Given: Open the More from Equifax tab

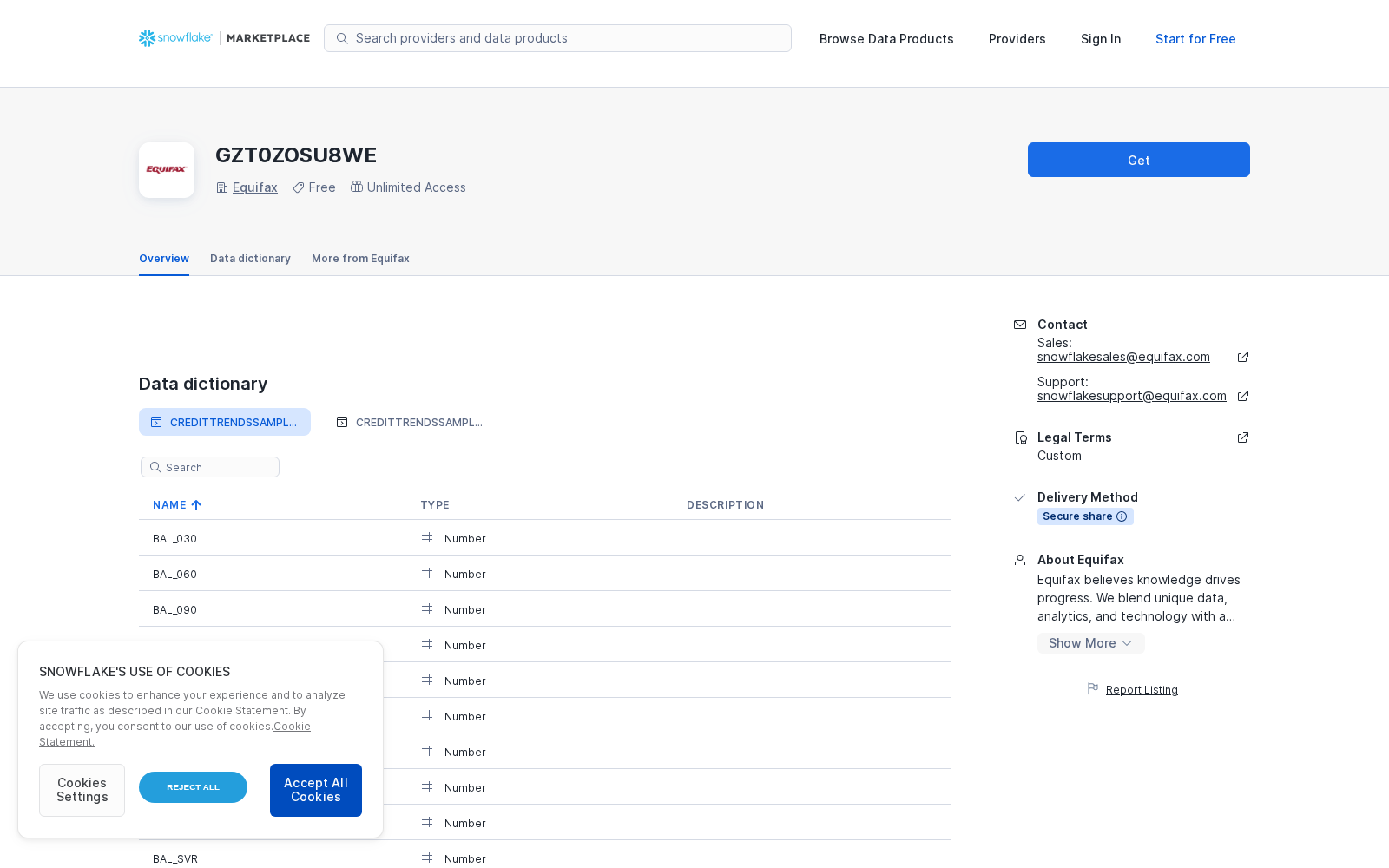Looking at the screenshot, I should point(360,259).
